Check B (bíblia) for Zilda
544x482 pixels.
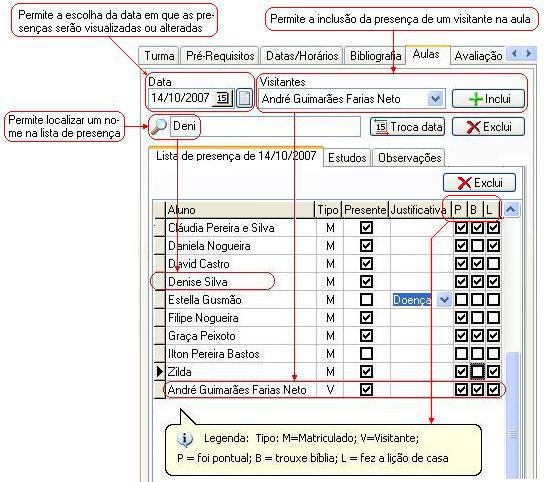click(x=477, y=372)
